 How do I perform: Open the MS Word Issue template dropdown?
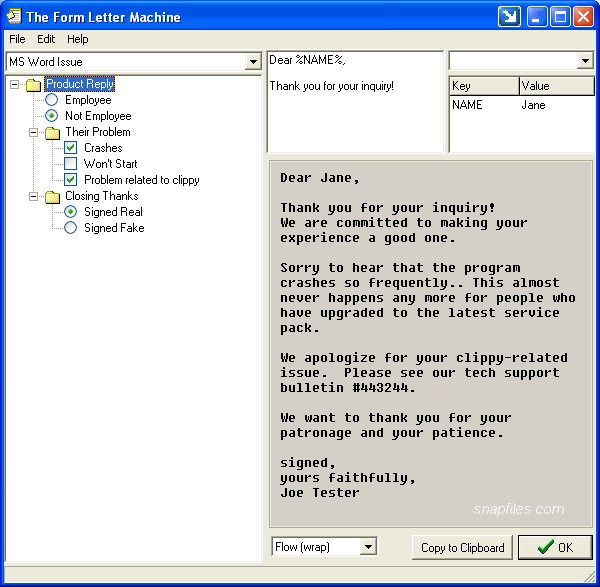point(253,62)
